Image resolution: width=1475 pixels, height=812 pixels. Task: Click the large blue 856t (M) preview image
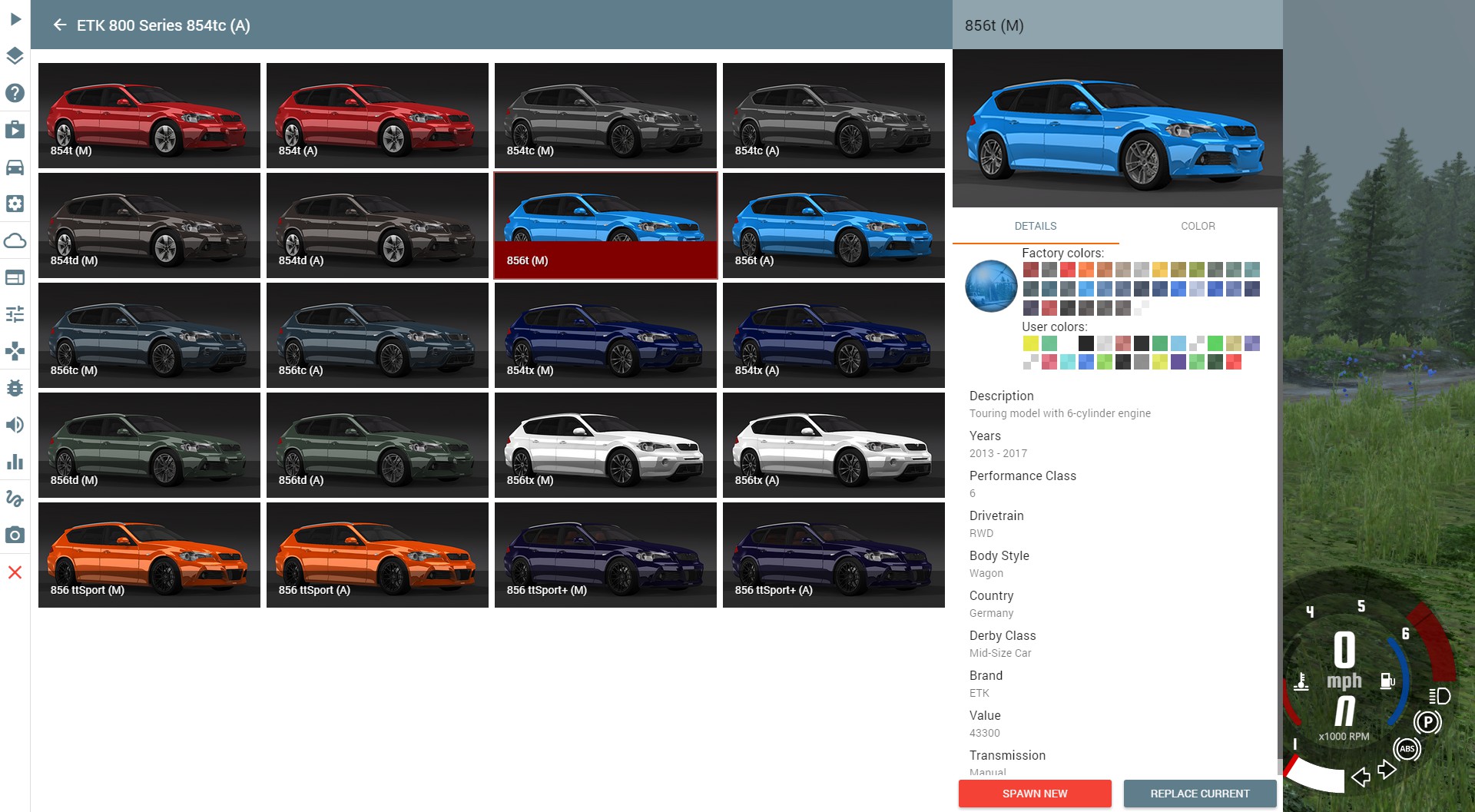[x=1117, y=128]
